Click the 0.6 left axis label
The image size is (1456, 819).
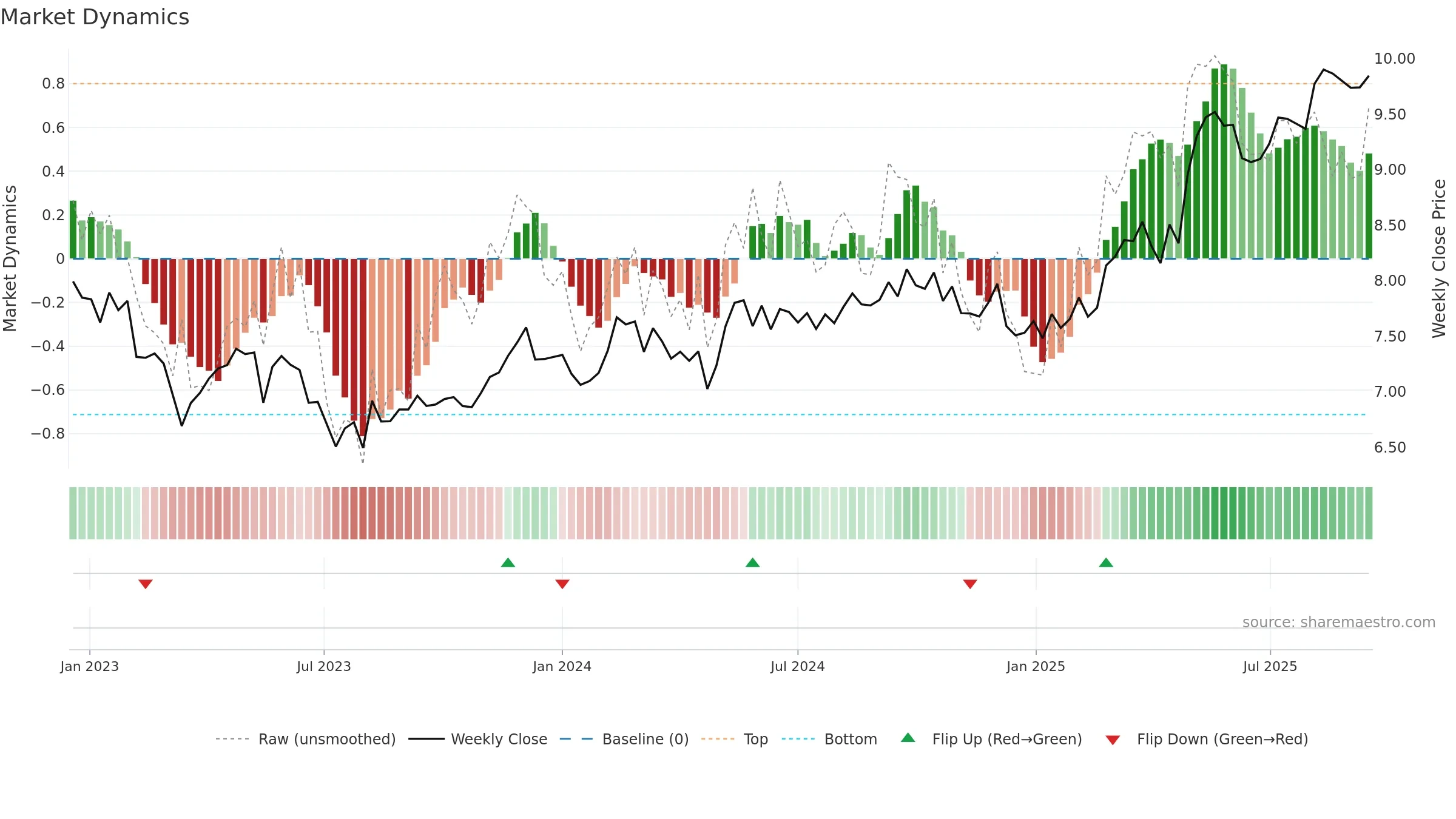click(x=53, y=128)
